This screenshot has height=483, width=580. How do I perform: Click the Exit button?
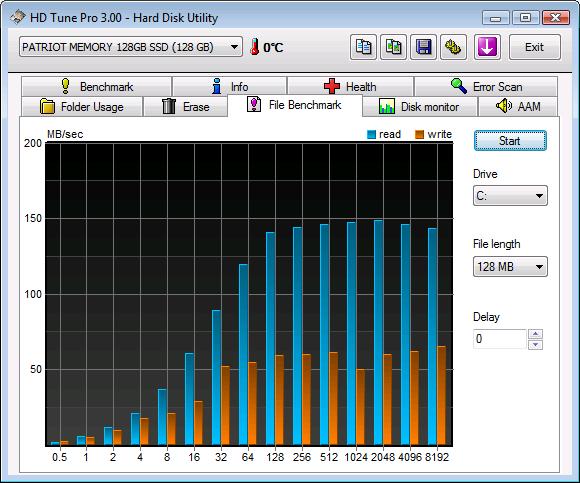click(x=535, y=47)
